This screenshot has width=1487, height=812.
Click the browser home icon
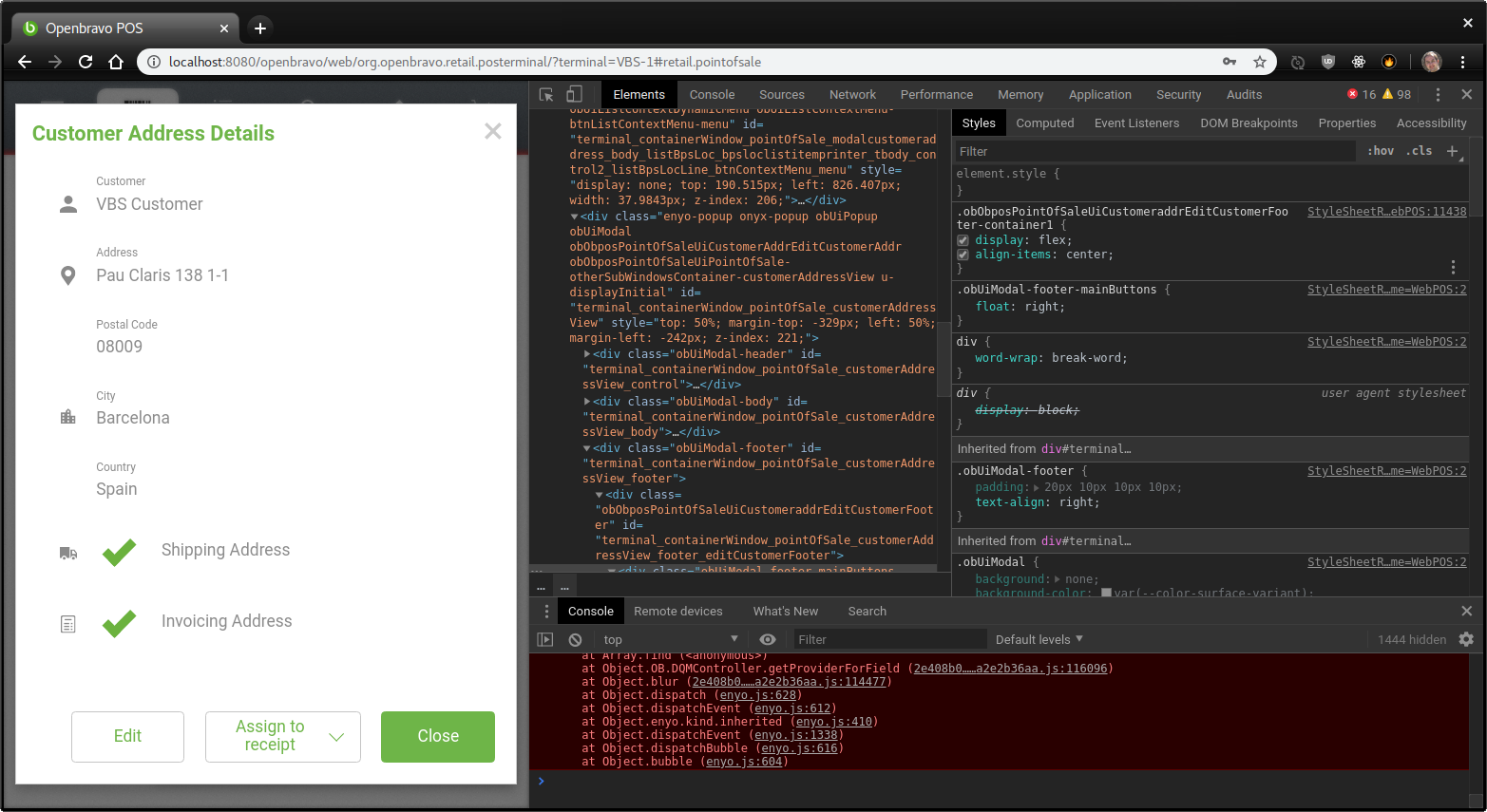point(116,62)
